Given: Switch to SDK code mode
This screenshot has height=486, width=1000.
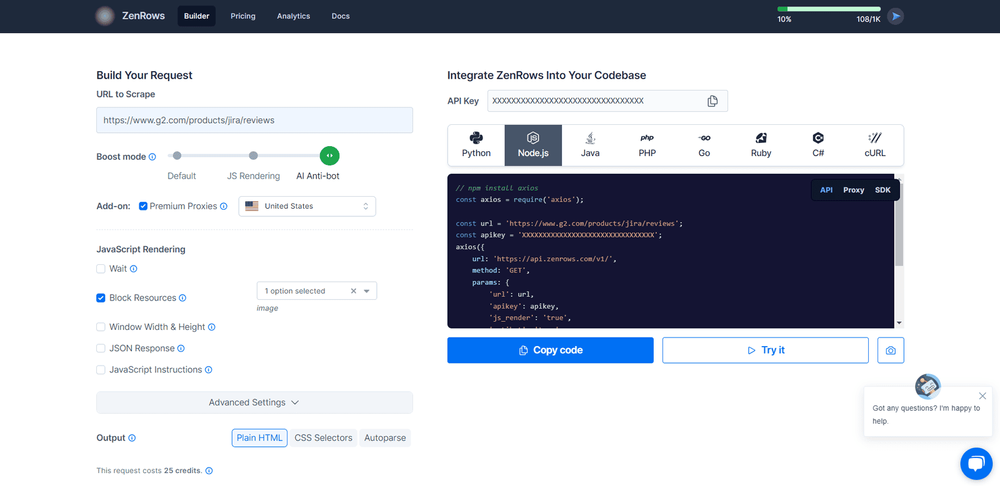Looking at the screenshot, I should (883, 190).
